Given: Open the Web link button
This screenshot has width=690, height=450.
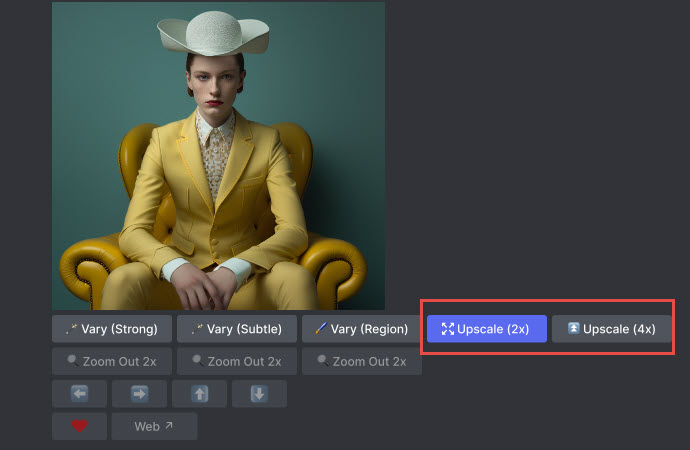Looking at the screenshot, I should pyautogui.click(x=154, y=426).
